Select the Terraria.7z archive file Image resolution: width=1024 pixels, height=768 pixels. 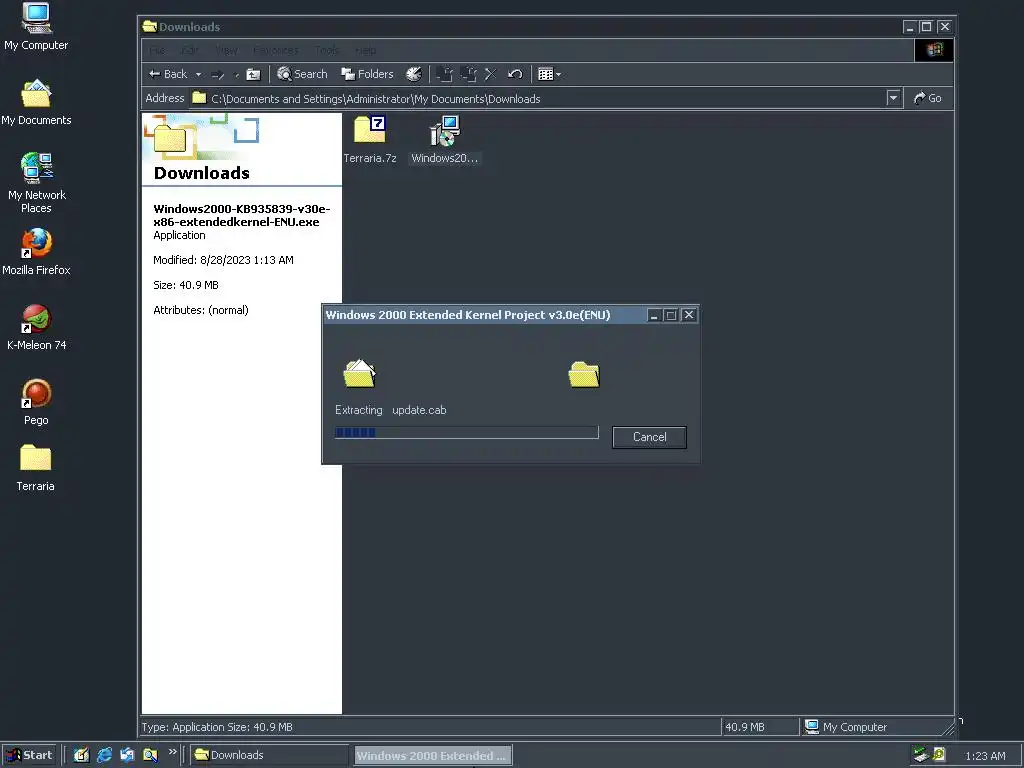pos(370,139)
